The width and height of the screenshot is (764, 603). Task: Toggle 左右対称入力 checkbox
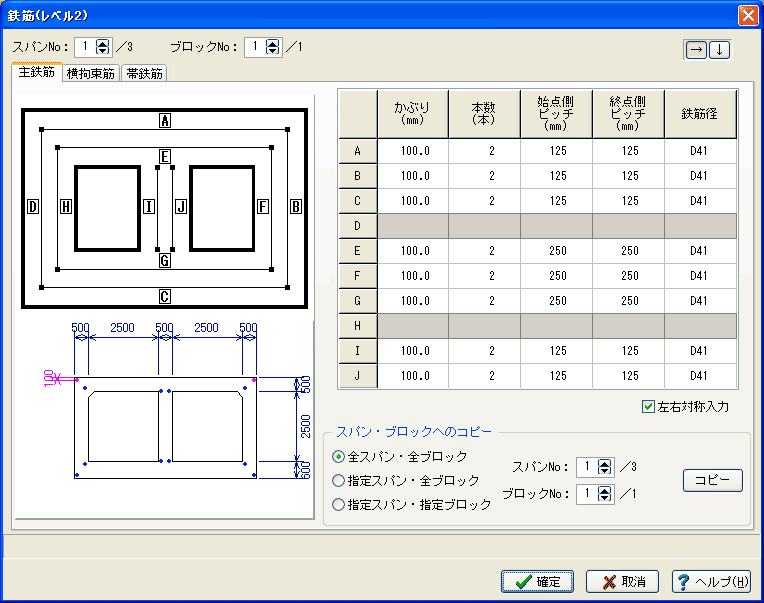(x=648, y=407)
